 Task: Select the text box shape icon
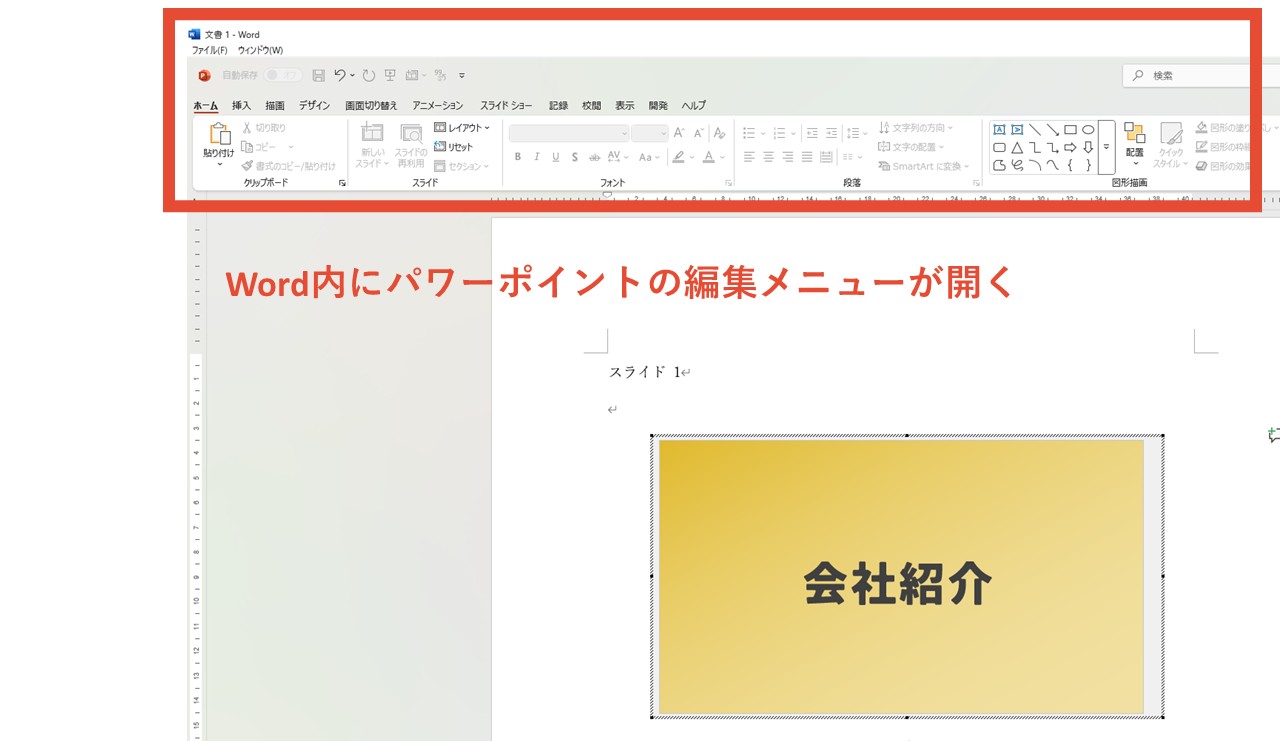pyautogui.click(x=999, y=129)
